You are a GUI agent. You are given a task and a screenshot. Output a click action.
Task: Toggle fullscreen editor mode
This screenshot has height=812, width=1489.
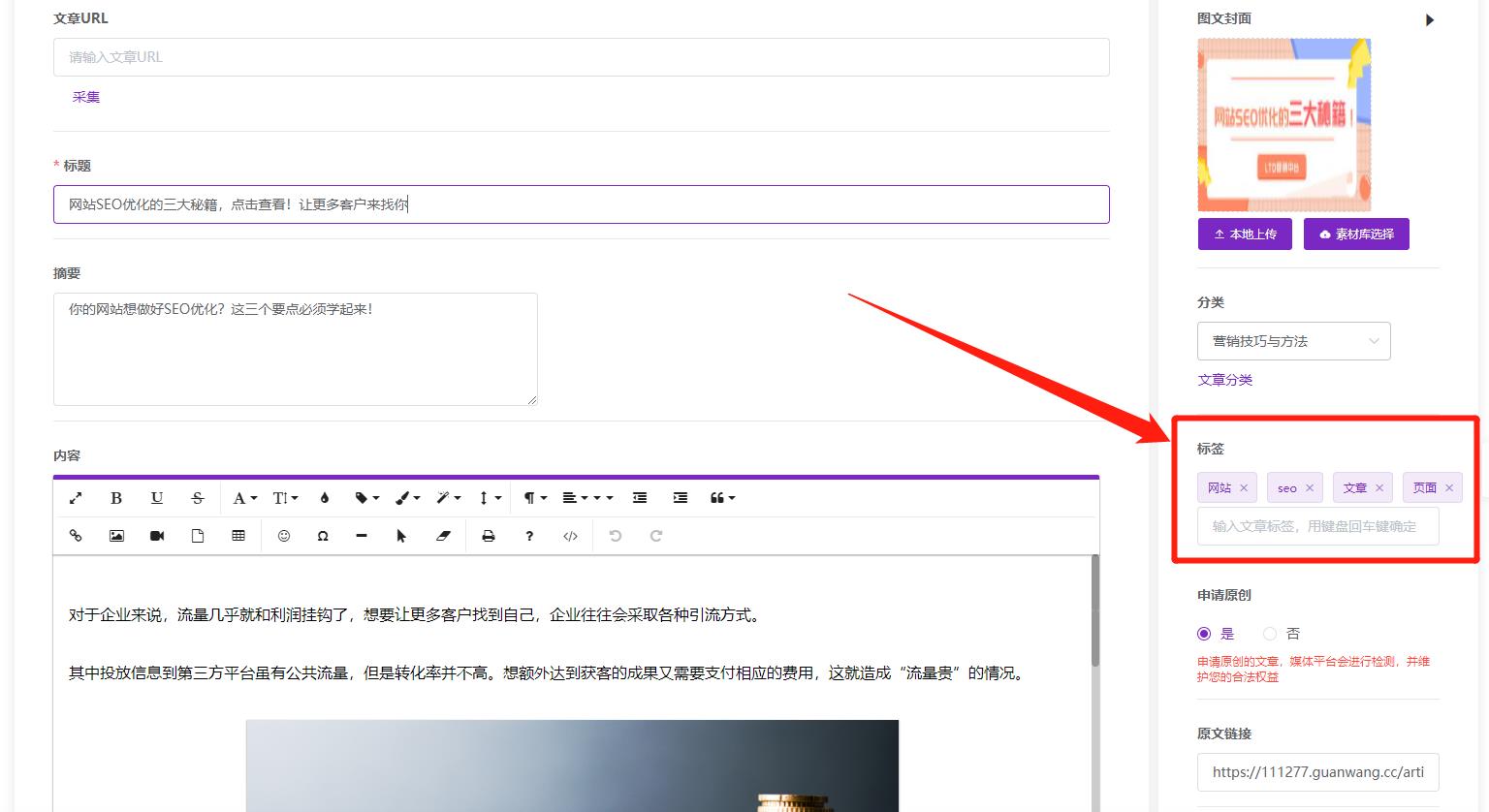(x=76, y=498)
